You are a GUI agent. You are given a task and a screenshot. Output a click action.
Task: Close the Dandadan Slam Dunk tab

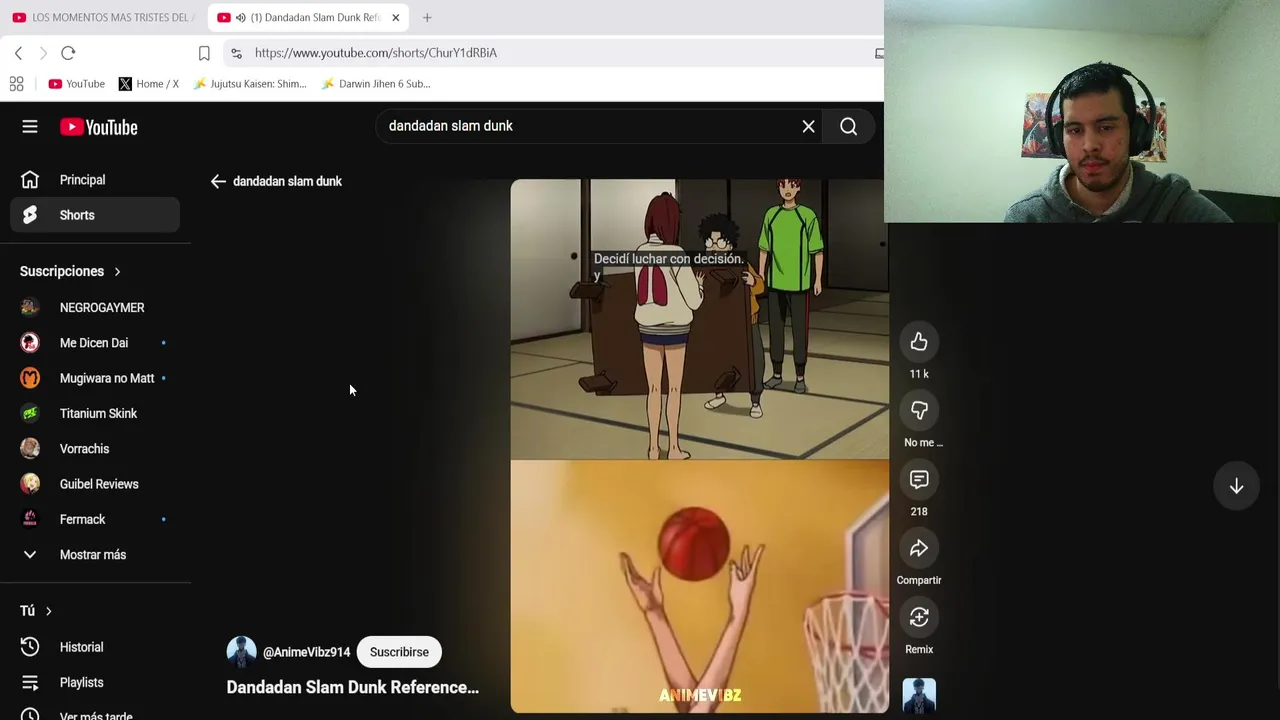395,17
